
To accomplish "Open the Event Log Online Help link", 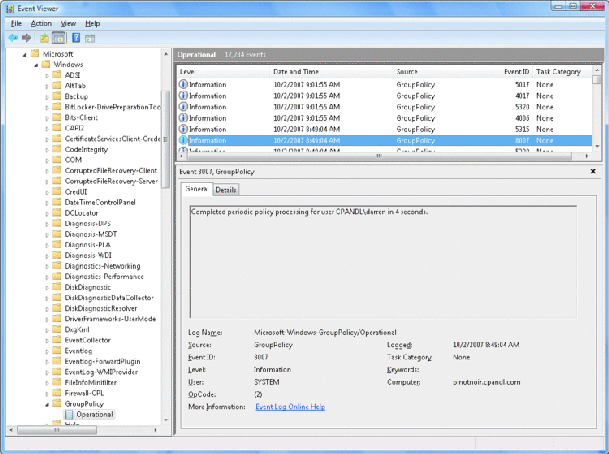I will [290, 407].
